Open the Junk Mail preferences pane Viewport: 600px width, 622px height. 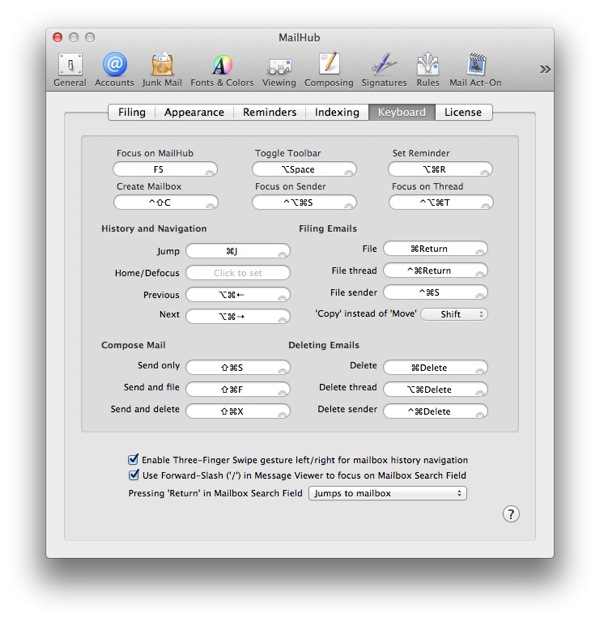[x=162, y=70]
